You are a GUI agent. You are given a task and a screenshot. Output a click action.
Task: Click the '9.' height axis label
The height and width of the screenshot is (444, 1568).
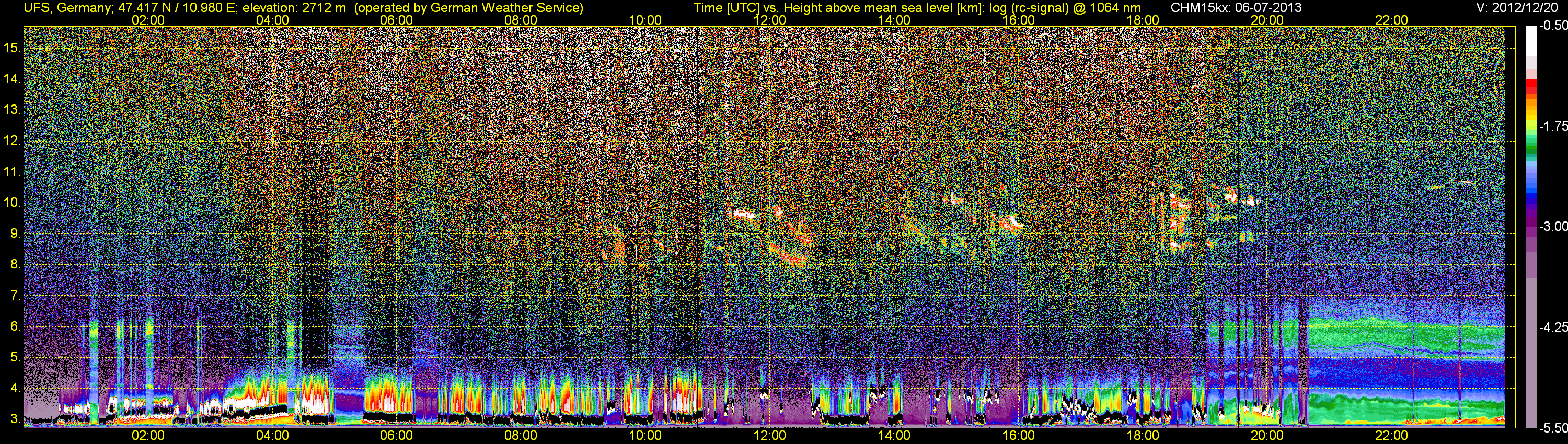click(x=15, y=233)
